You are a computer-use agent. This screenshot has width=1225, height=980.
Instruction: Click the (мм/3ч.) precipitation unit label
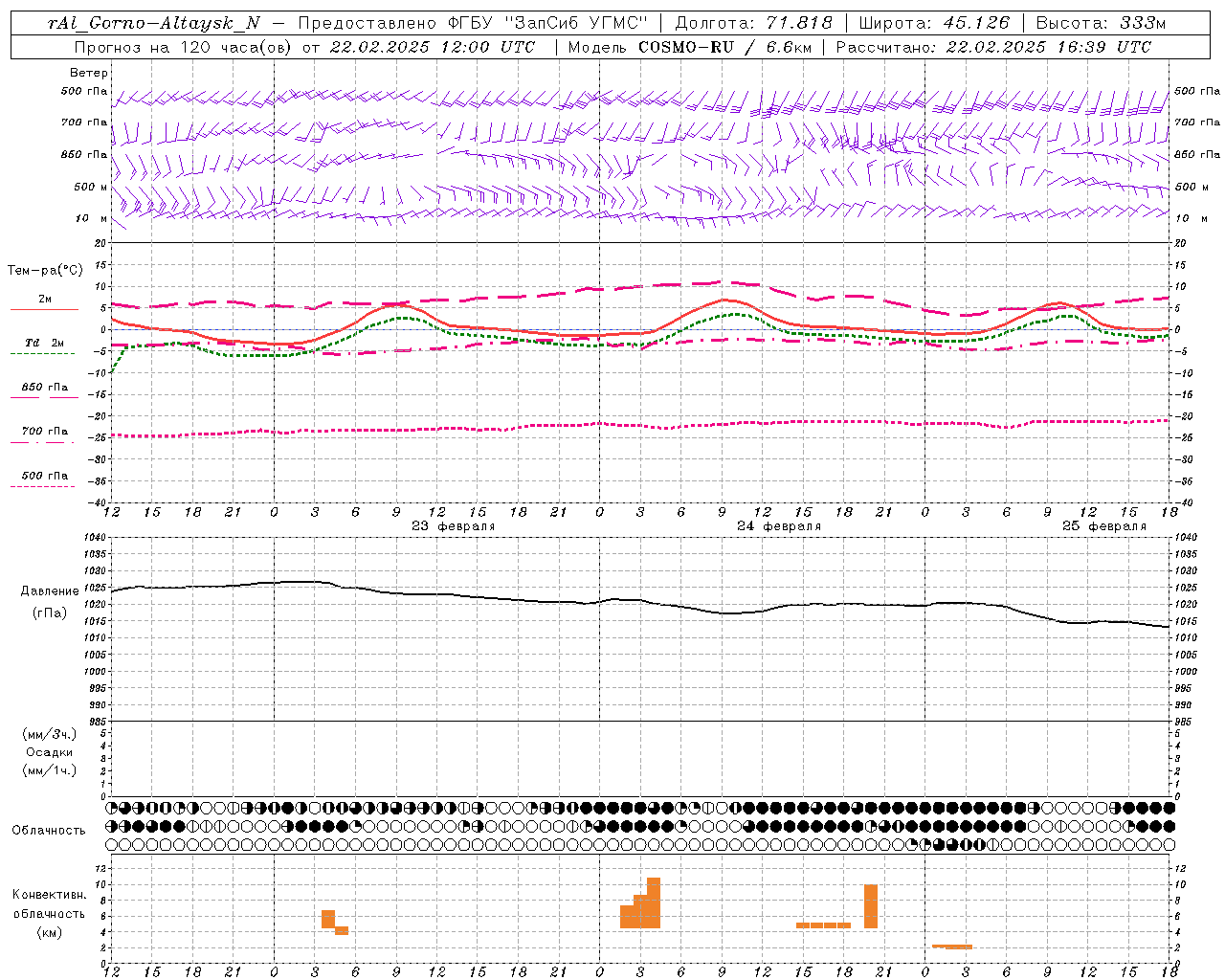(x=50, y=734)
